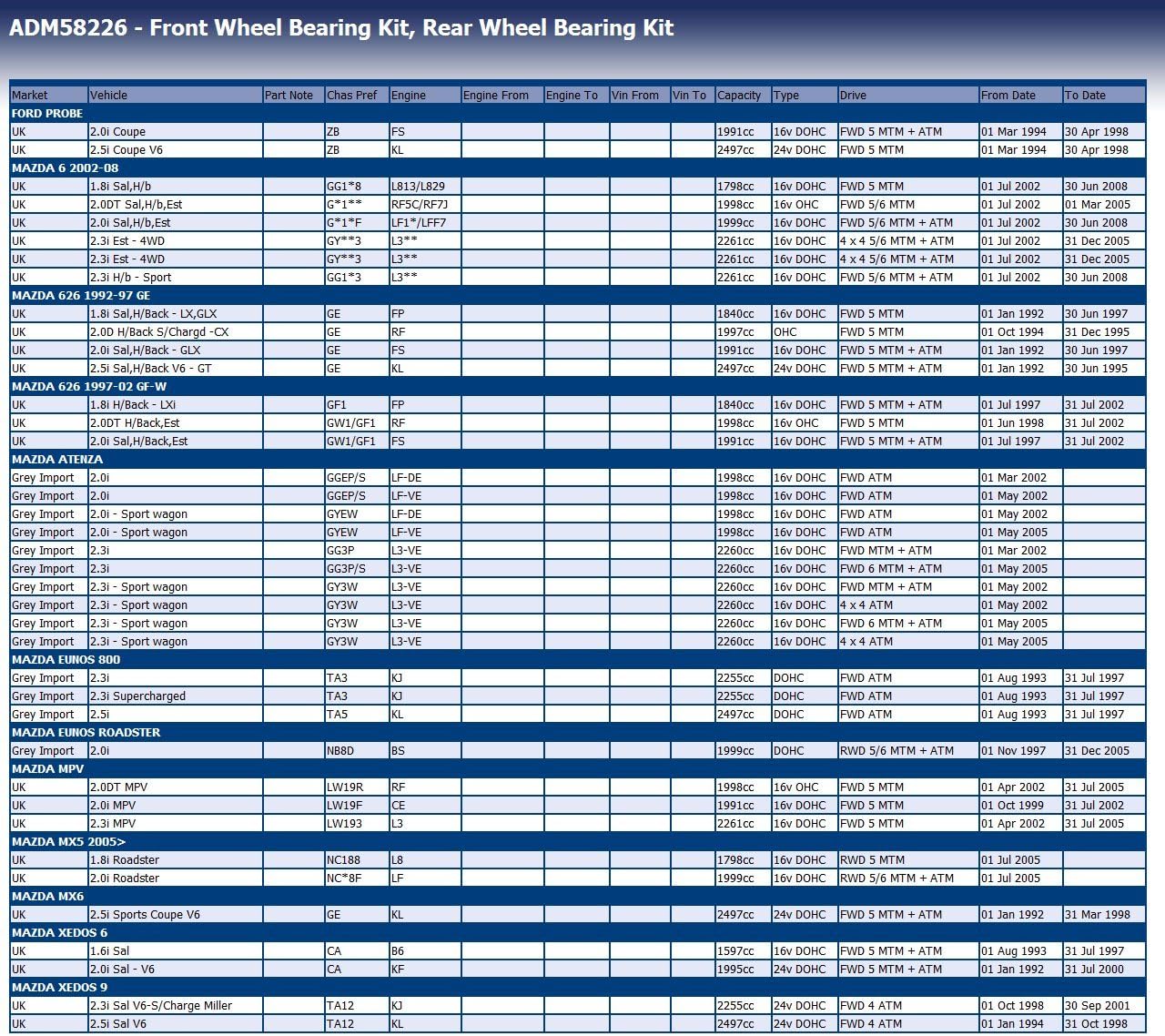Select the 'L813/L829' engine code cell
Screen dimensions: 1165x1036
pyautogui.click(x=424, y=186)
